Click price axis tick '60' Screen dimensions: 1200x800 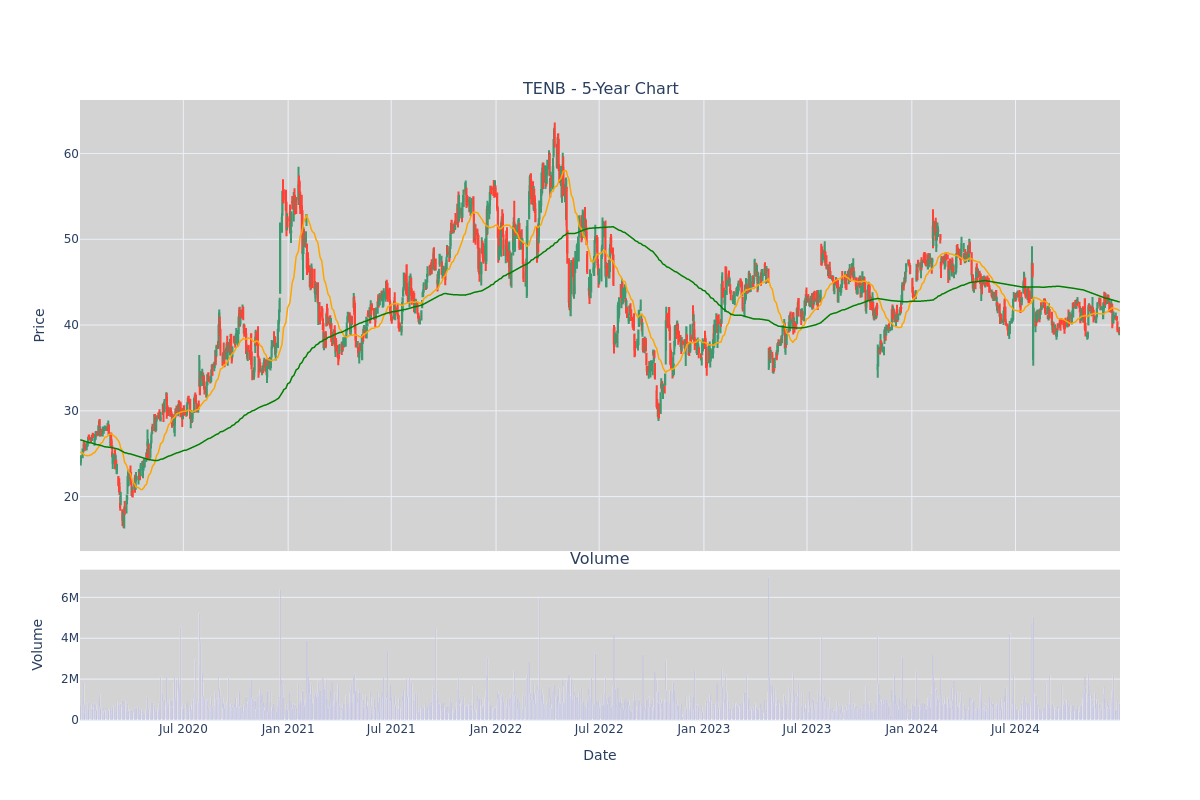pyautogui.click(x=71, y=154)
